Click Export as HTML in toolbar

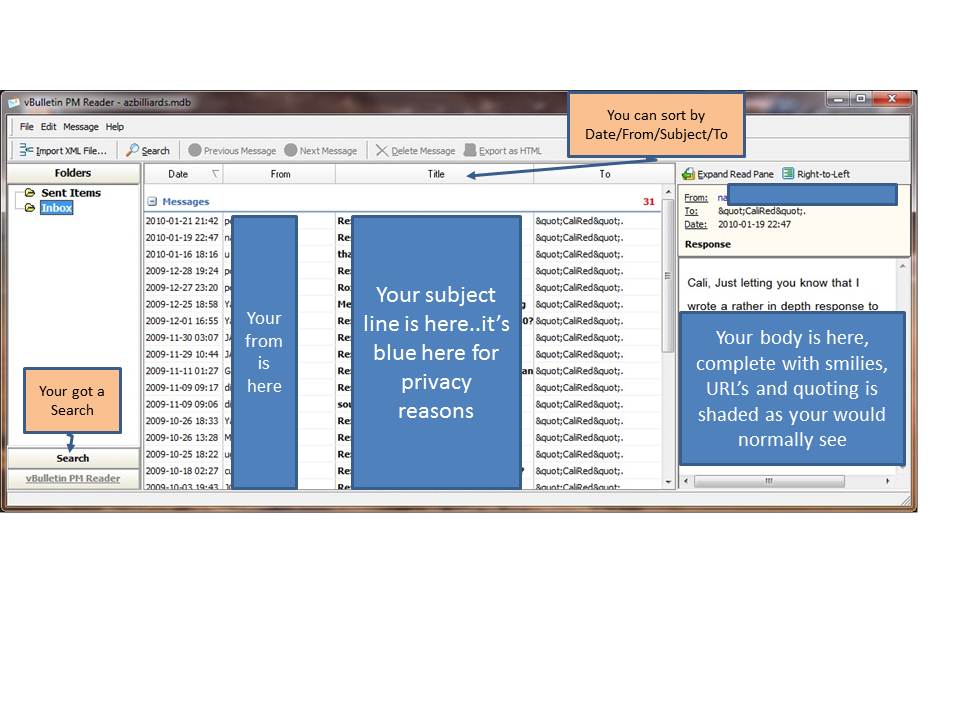470,151
